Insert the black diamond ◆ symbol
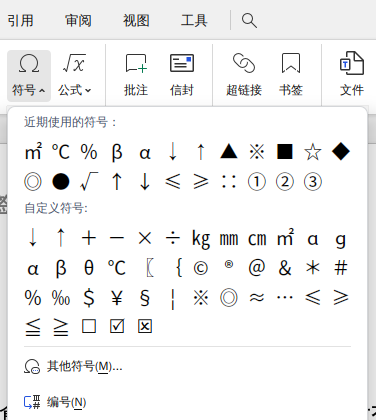Viewport: 376px width, 420px height. [x=341, y=152]
